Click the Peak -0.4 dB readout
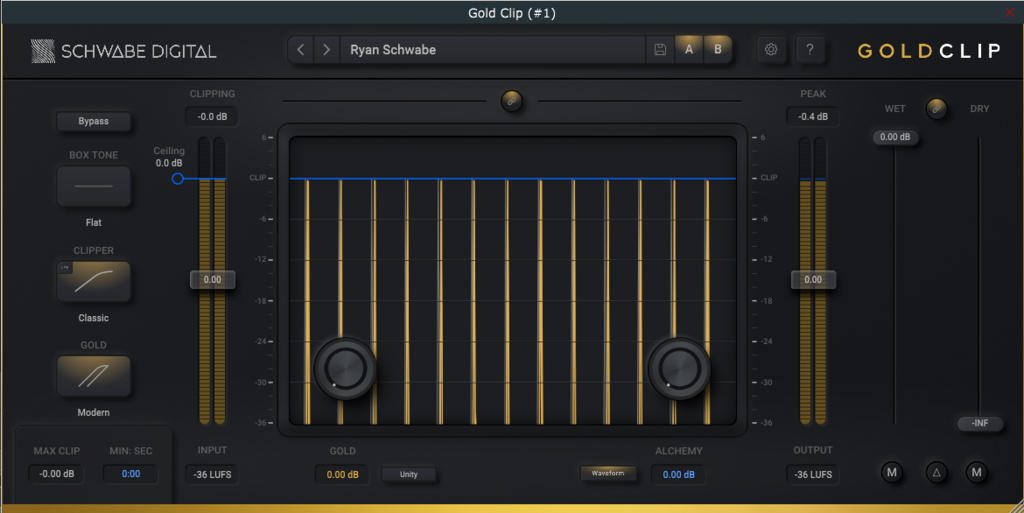1024x513 pixels. point(813,117)
